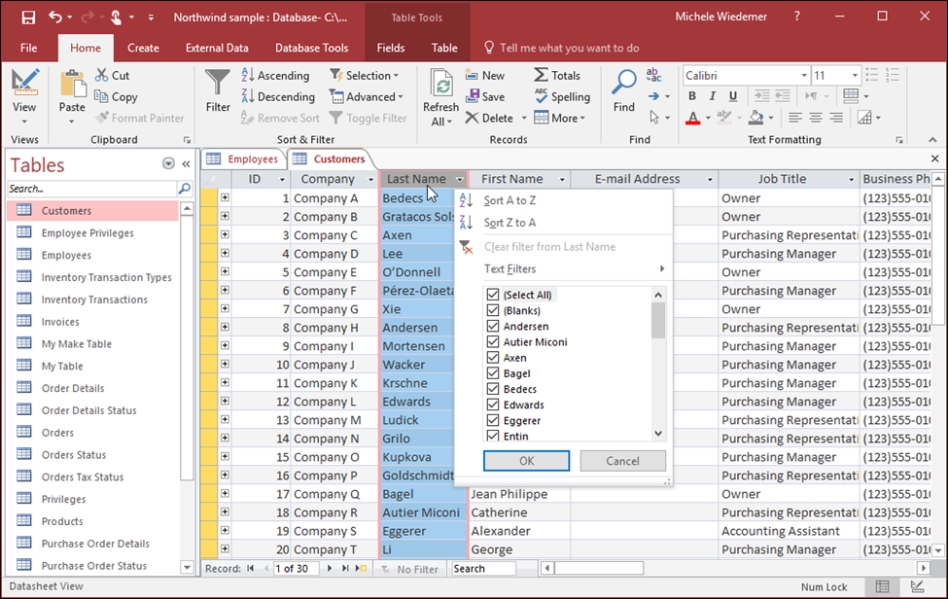Click the Find magnifier icon
This screenshot has width=948, height=599.
pos(624,82)
